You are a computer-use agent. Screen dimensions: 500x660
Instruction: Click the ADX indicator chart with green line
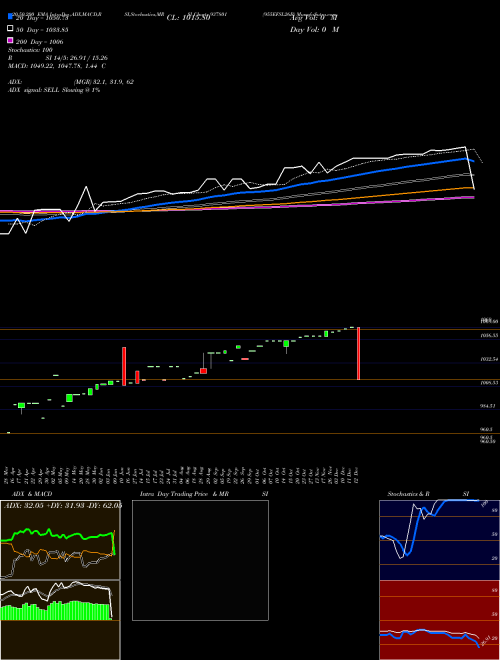coord(60,540)
